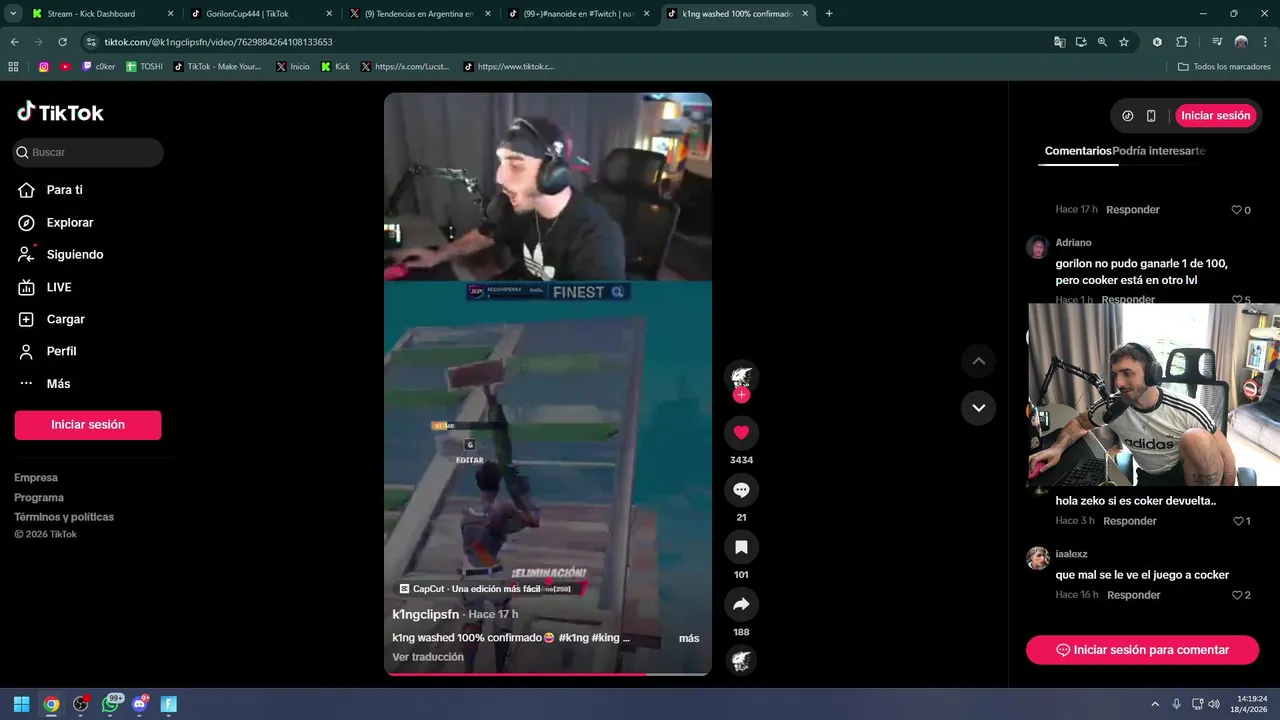Like the video with the heart icon
Image resolution: width=1280 pixels, height=720 pixels.
741,433
